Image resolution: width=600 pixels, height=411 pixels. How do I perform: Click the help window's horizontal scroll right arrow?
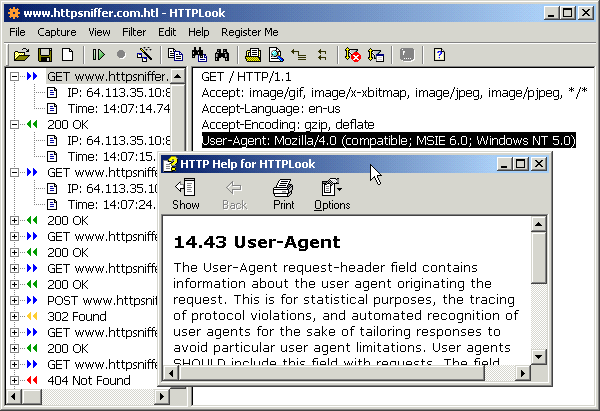click(522, 373)
